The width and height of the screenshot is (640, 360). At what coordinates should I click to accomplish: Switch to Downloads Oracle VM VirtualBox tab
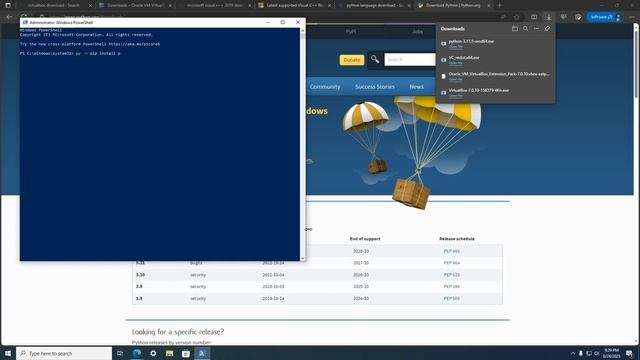[x=136, y=5]
